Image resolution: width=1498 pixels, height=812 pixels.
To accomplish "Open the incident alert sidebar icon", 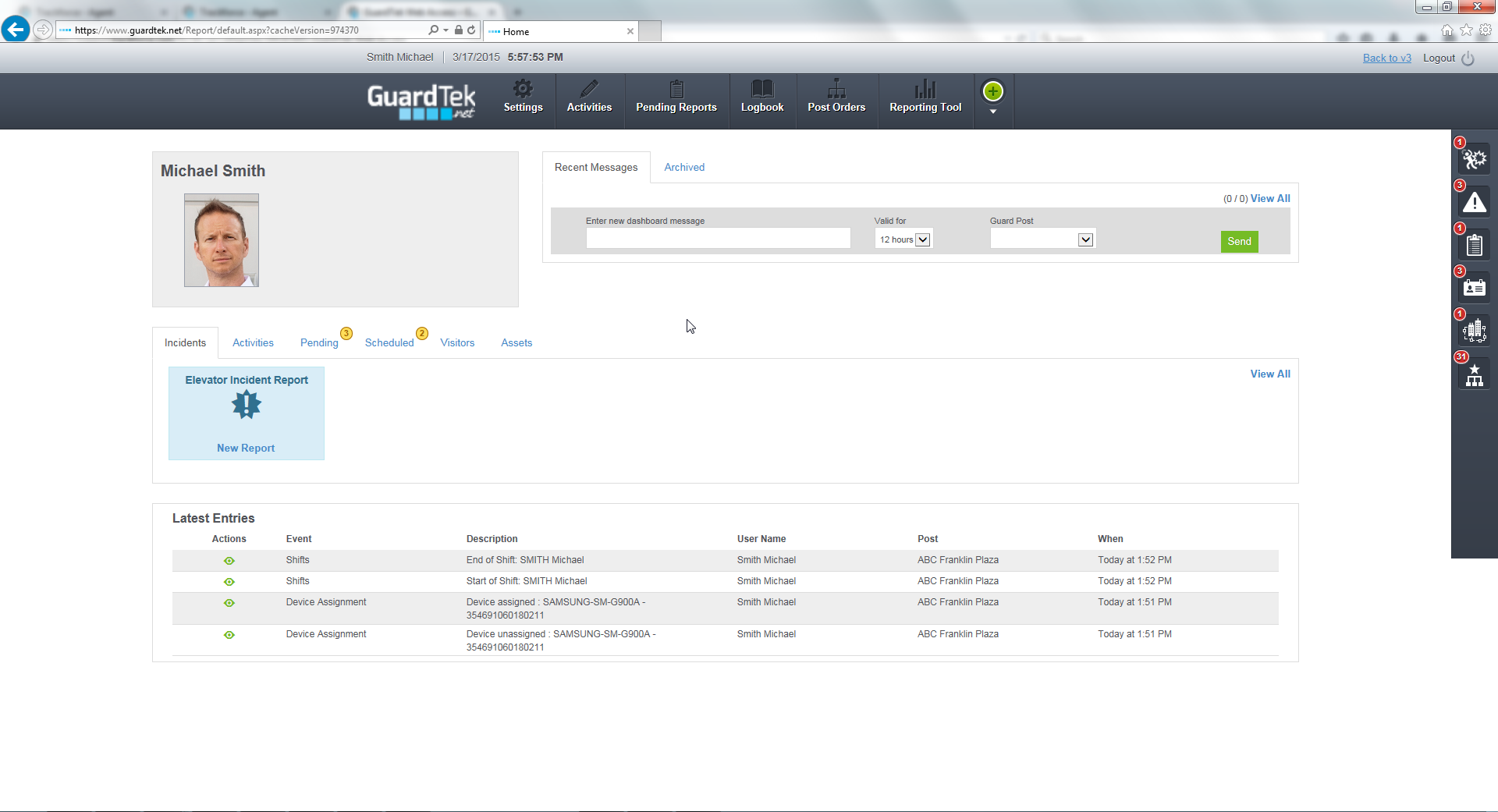I will click(x=1474, y=158).
